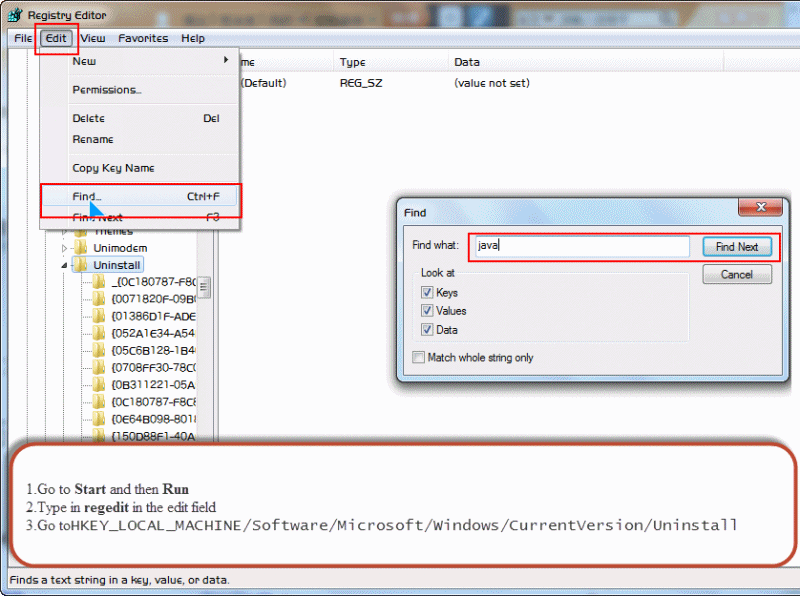This screenshot has height=596, width=800.
Task: Uncheck the Data checkbox in Find dialog
Action: point(427,330)
